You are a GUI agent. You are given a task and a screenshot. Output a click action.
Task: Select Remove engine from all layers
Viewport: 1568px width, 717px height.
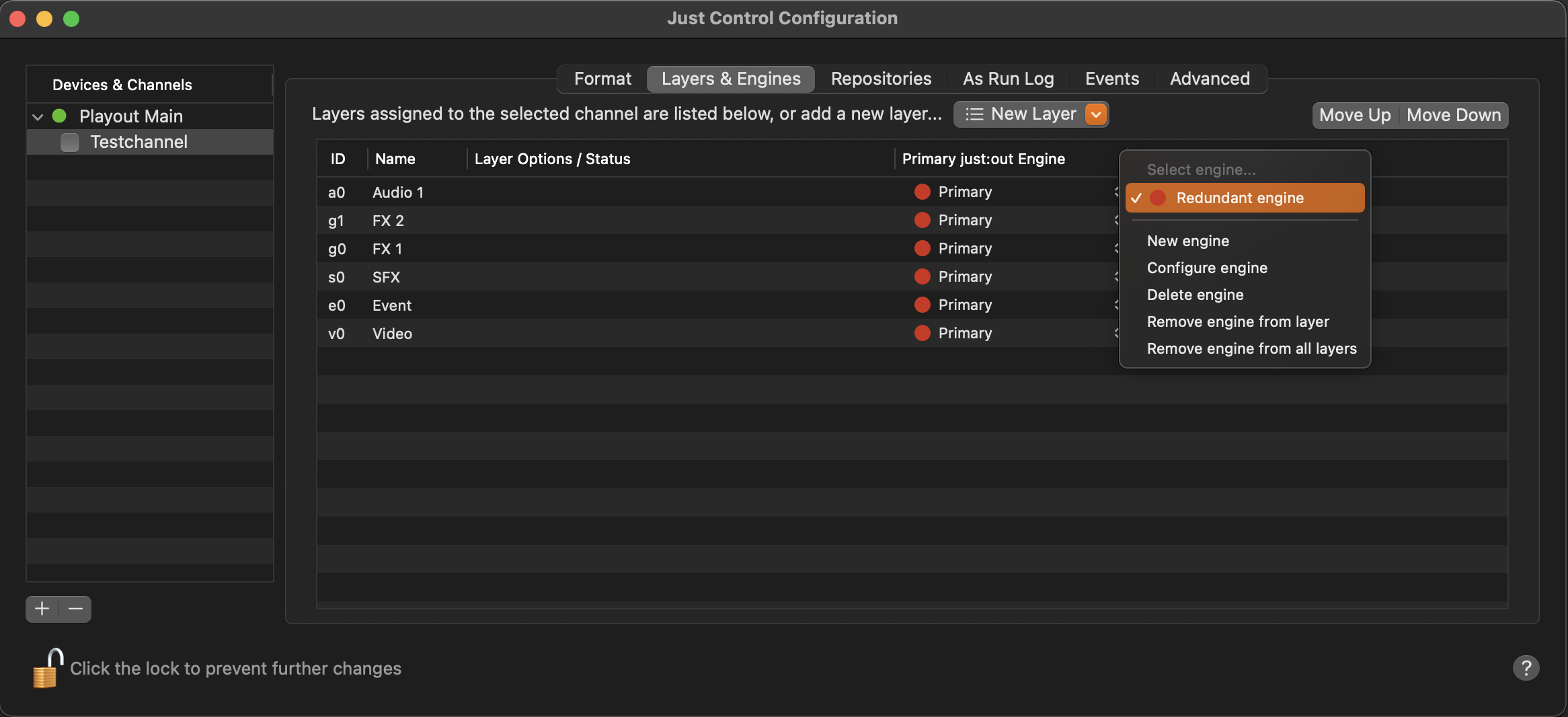1251,348
